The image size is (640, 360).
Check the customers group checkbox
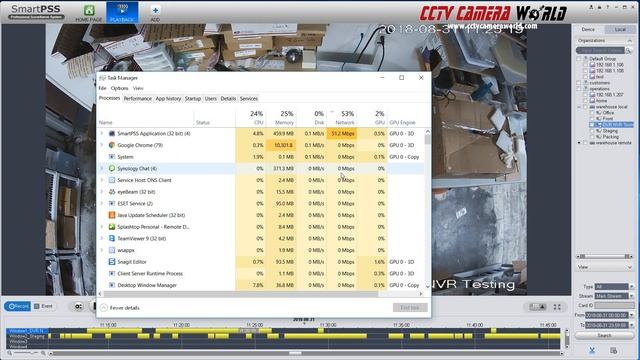coord(578,83)
